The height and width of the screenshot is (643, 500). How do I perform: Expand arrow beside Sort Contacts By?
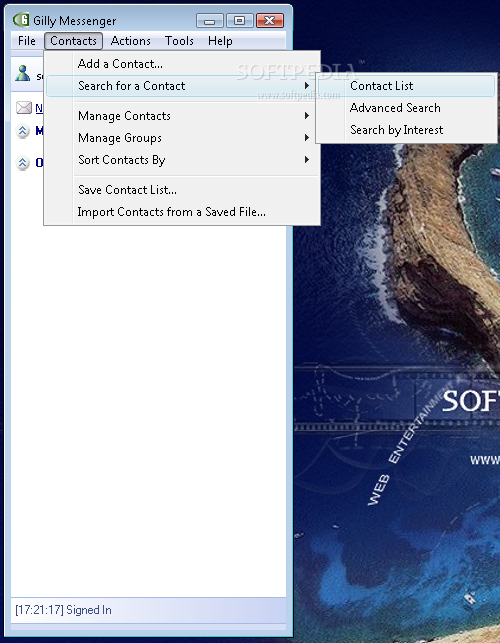(306, 160)
